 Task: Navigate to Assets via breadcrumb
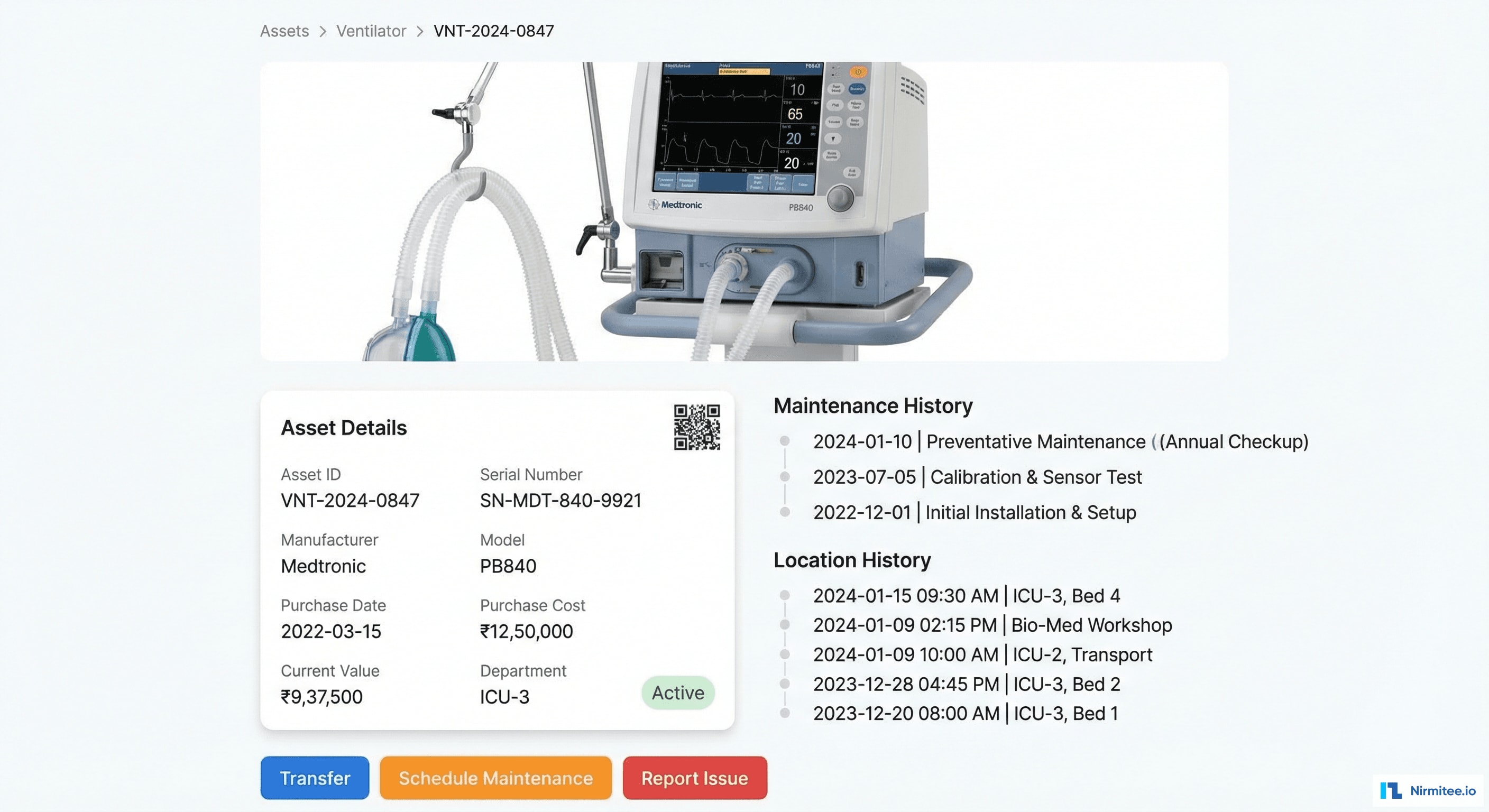coord(284,31)
